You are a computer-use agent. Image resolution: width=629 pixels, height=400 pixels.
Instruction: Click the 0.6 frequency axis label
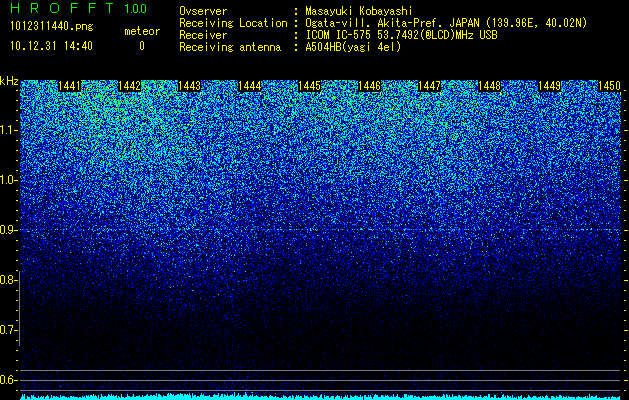[6, 380]
